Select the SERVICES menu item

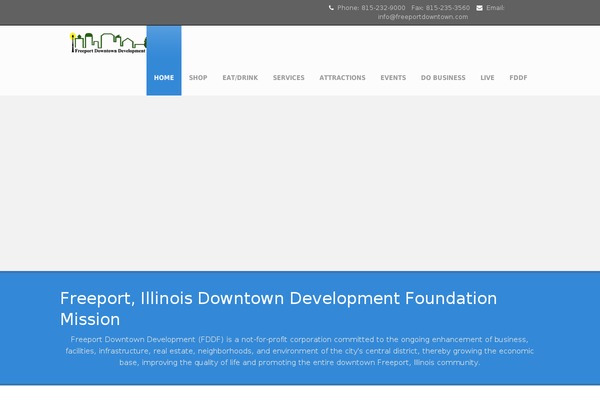289,77
